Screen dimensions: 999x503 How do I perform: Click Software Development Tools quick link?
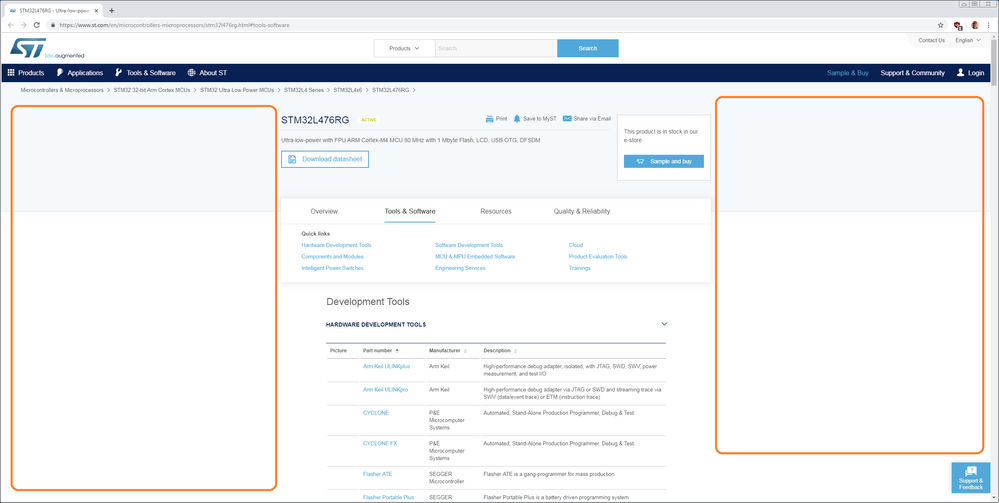469,245
